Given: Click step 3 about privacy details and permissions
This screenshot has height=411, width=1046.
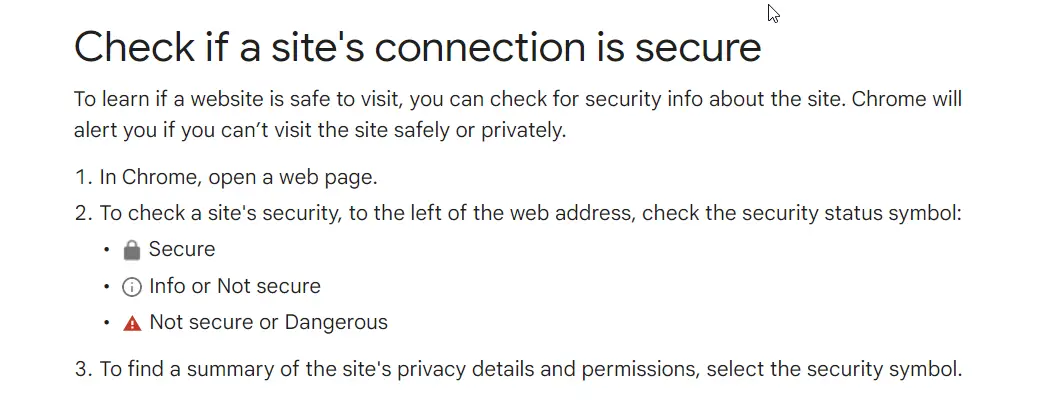Looking at the screenshot, I should pyautogui.click(x=531, y=369).
